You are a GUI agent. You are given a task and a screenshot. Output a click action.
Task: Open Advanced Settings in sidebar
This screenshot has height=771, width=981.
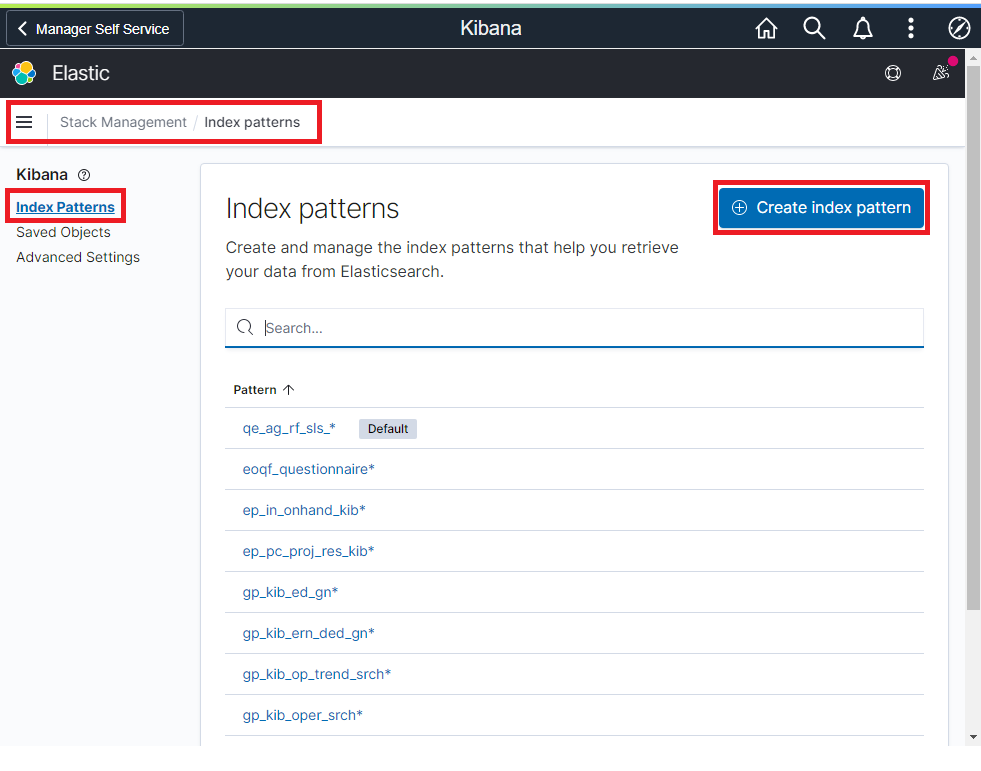tap(78, 257)
